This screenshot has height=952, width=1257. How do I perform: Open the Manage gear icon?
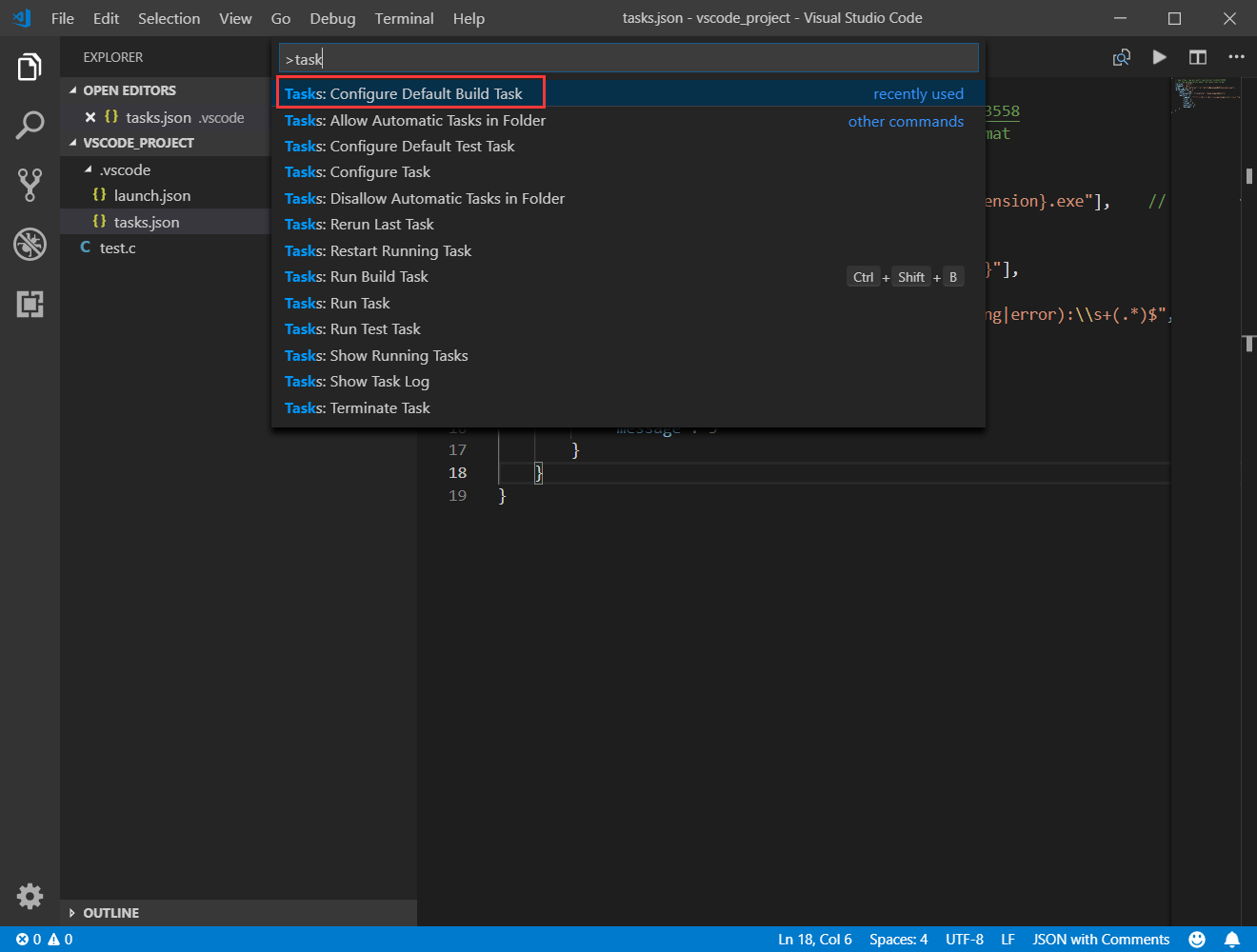click(x=30, y=896)
